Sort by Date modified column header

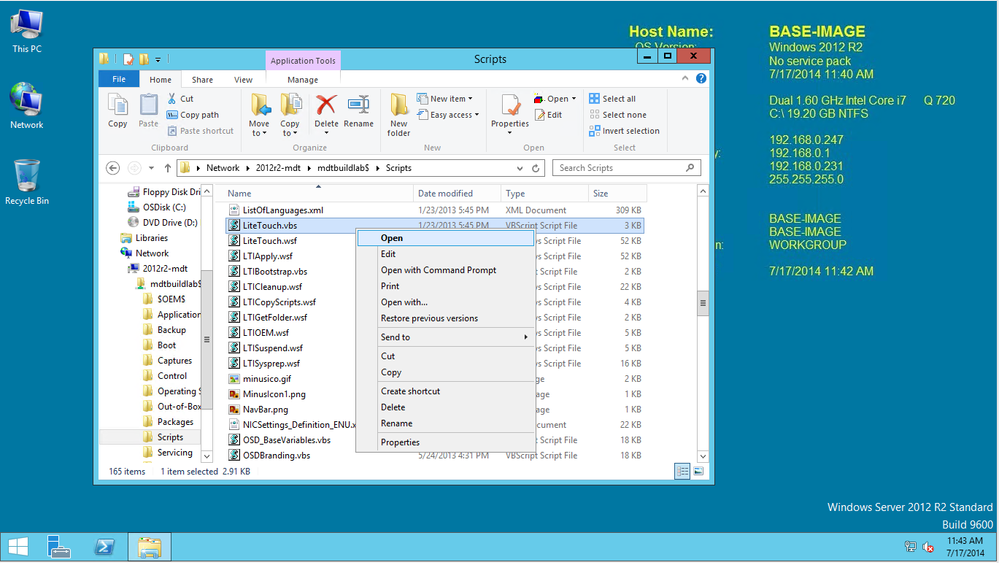(457, 194)
